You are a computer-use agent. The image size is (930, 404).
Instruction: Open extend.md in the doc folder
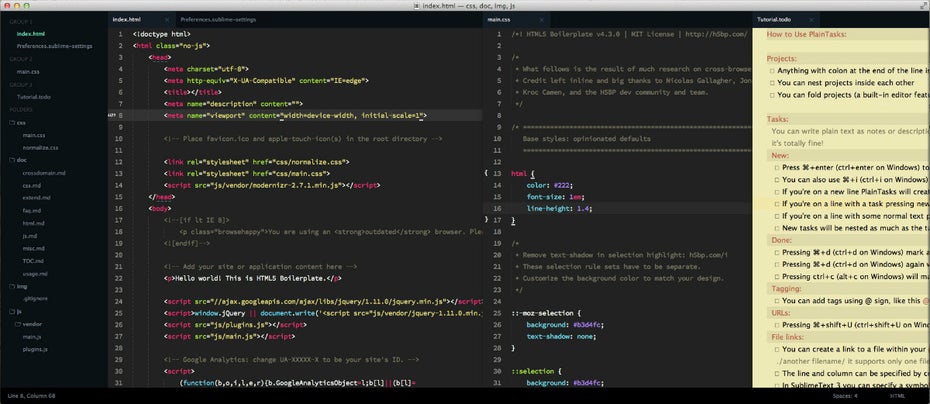pos(34,198)
